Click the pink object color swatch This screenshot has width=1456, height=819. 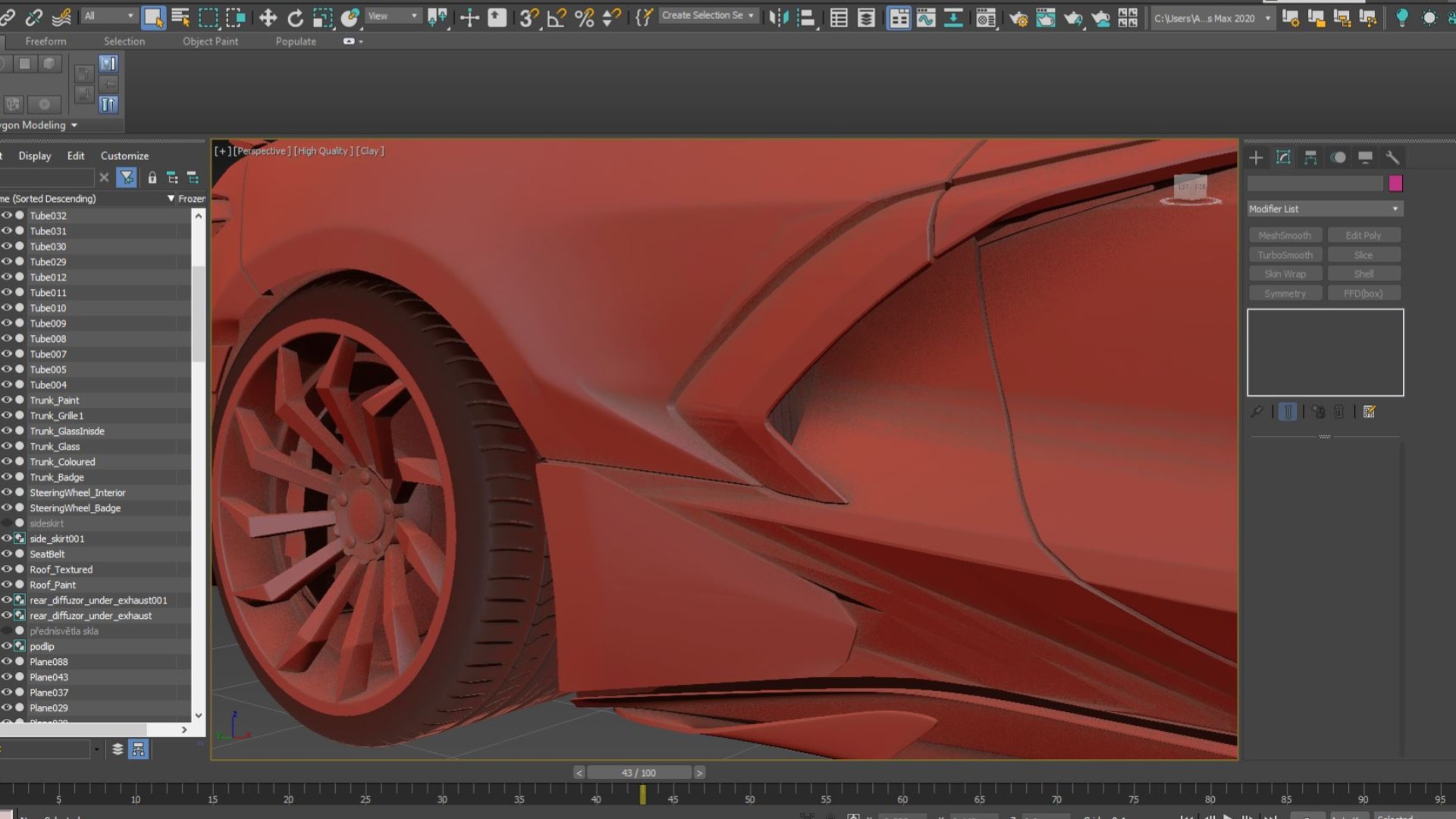(x=1395, y=184)
